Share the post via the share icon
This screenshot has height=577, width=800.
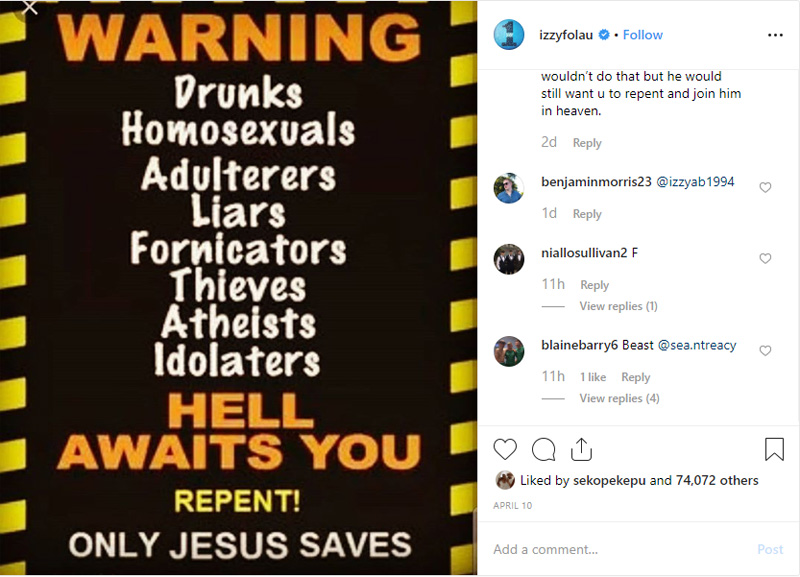(581, 449)
